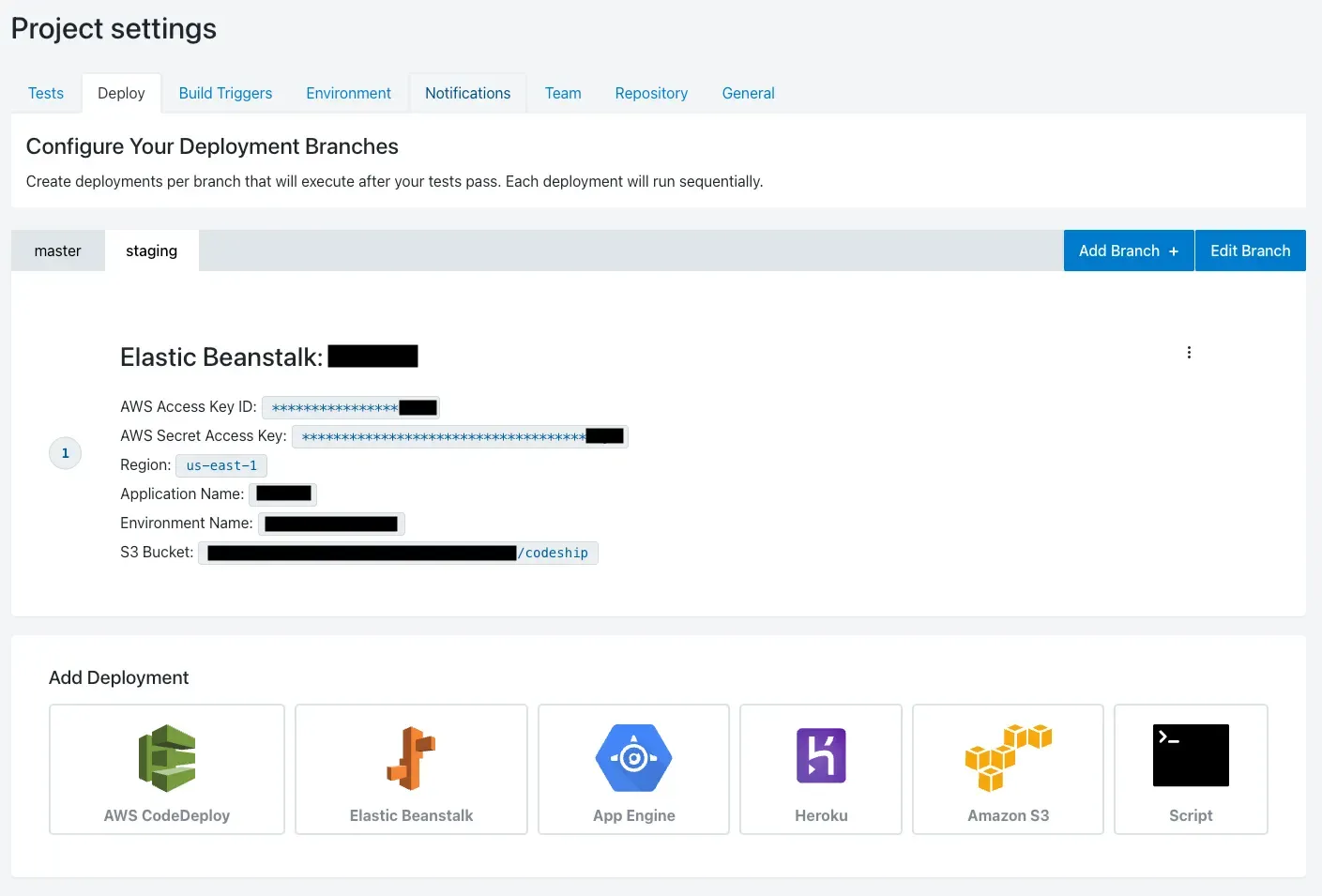Viewport: 1322px width, 896px height.
Task: Go to the General tab
Action: (748, 94)
